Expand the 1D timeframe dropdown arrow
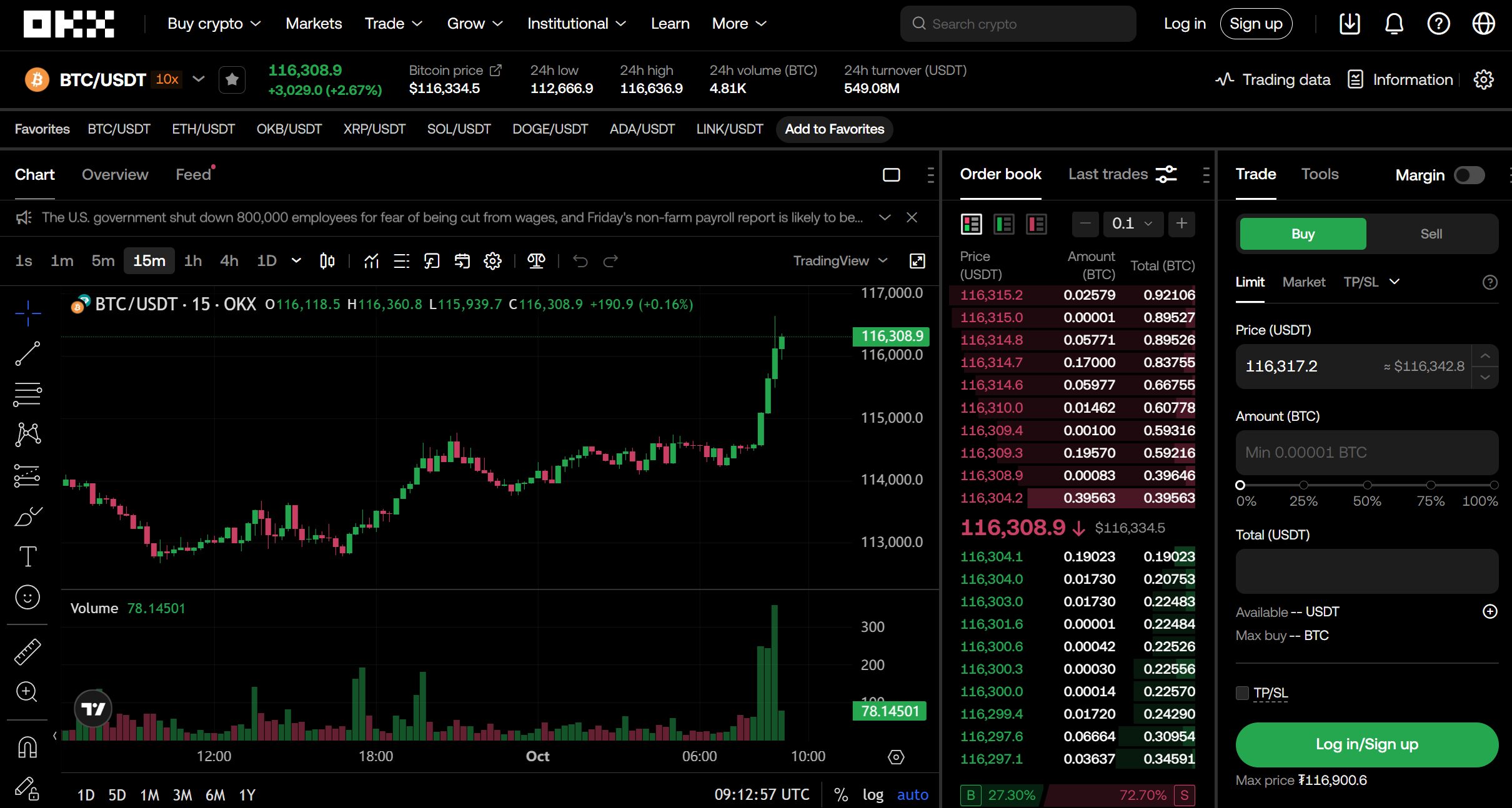1512x808 pixels. (x=295, y=260)
